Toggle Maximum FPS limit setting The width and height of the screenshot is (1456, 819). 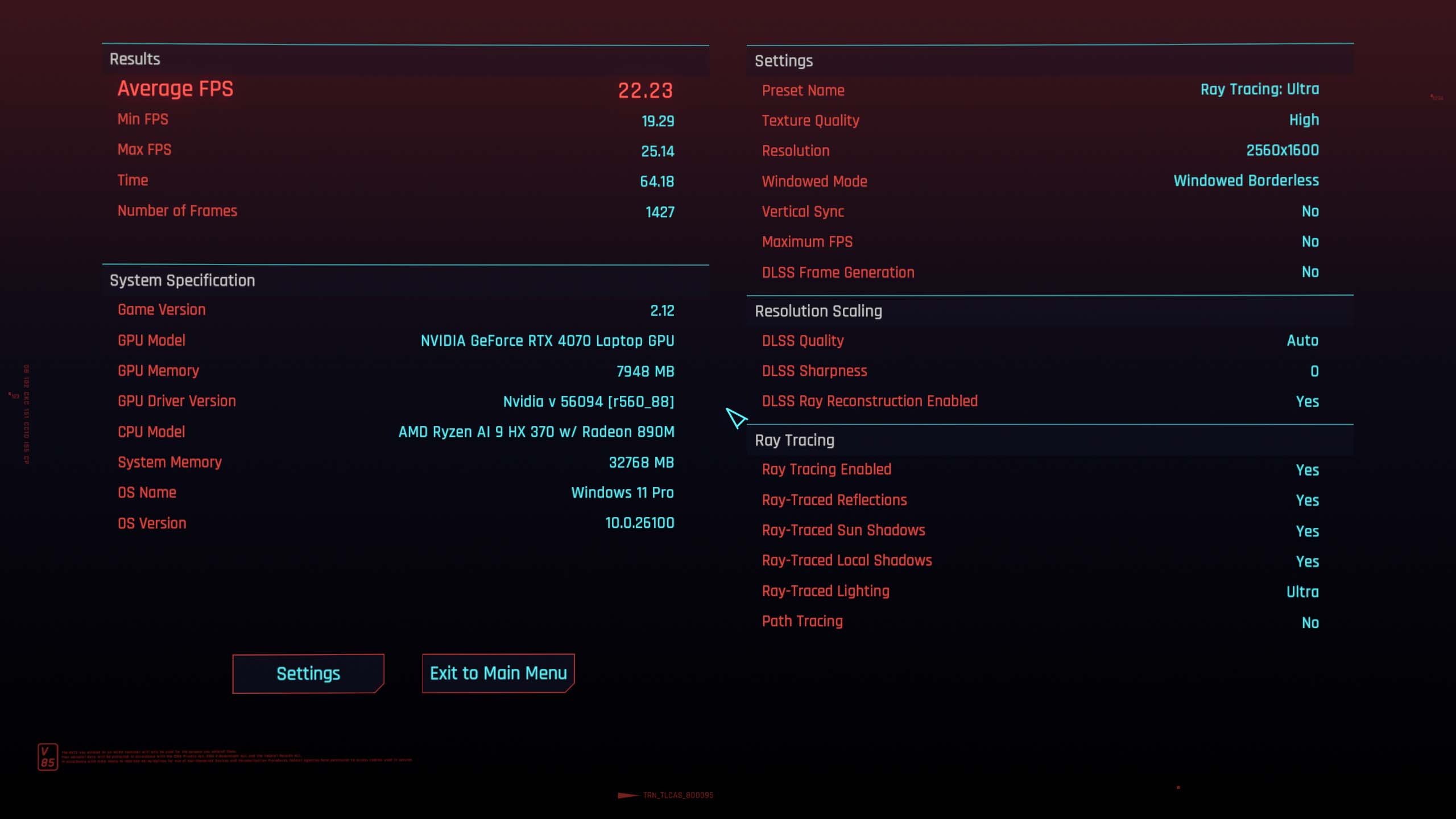tap(1310, 242)
